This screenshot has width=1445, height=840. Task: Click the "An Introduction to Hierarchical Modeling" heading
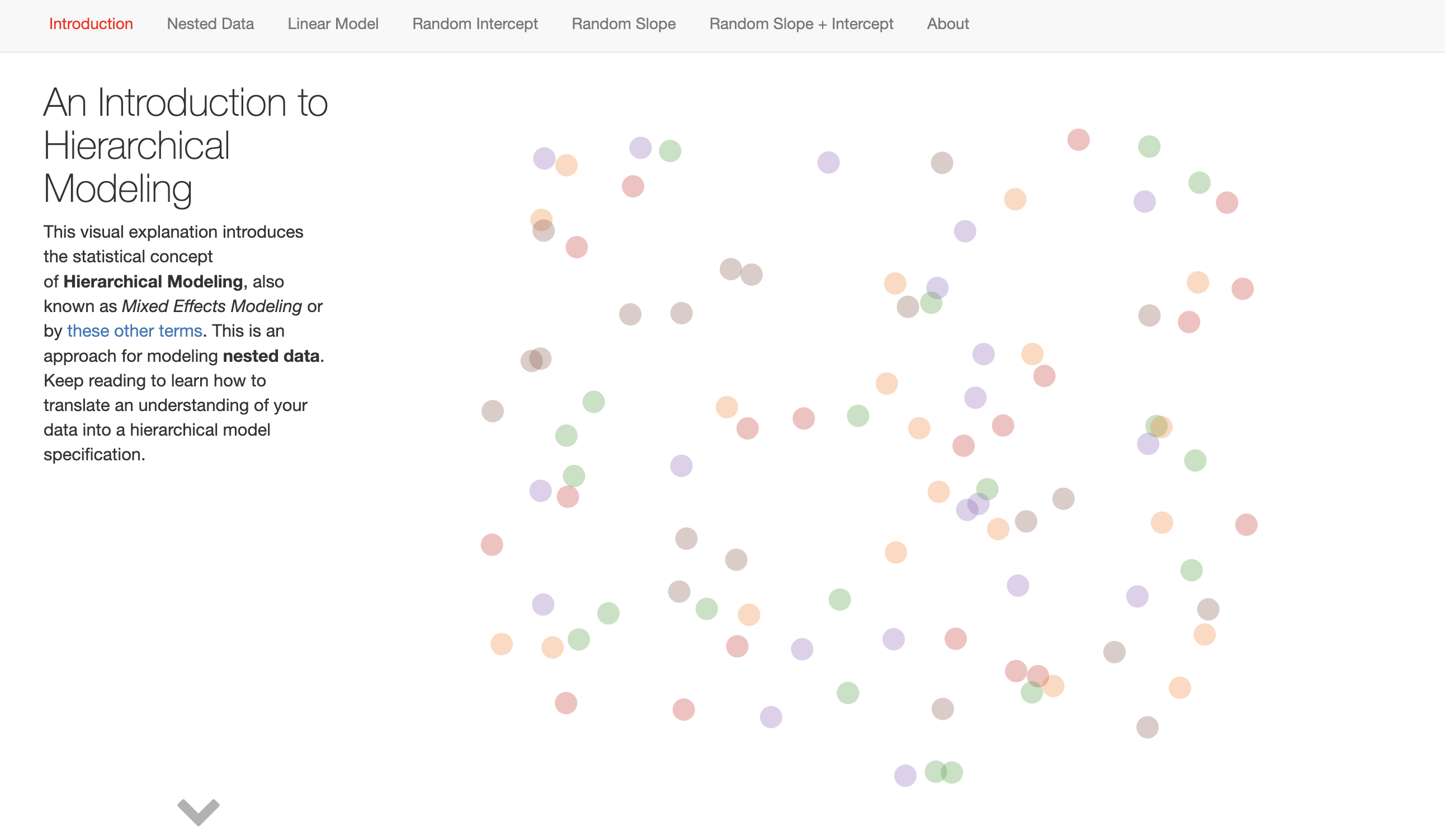[185, 145]
